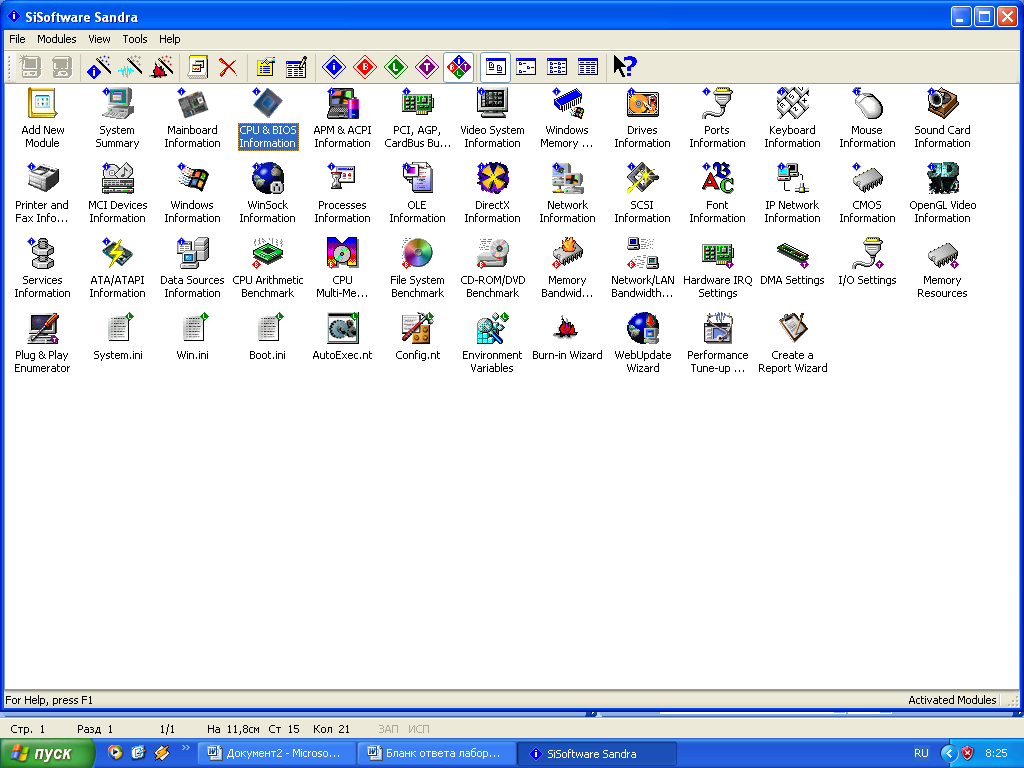The height and width of the screenshot is (768, 1024).
Task: Select the File System Benchmark module
Action: coord(417,268)
